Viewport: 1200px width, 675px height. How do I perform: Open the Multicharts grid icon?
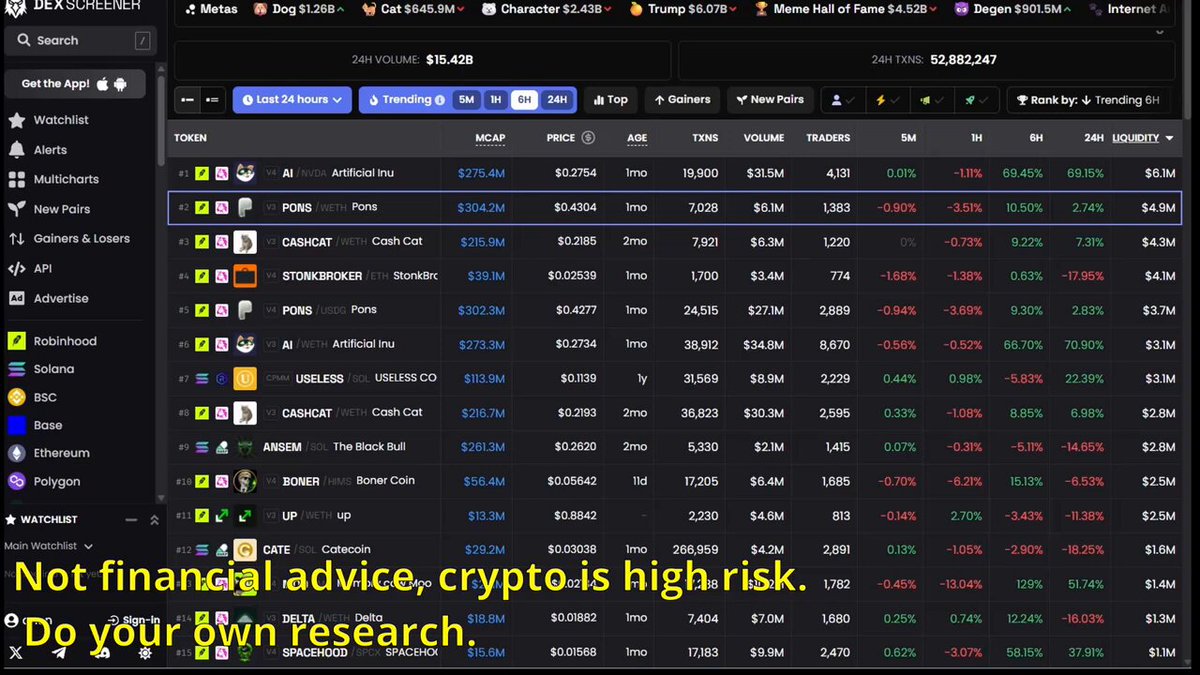[16, 180]
